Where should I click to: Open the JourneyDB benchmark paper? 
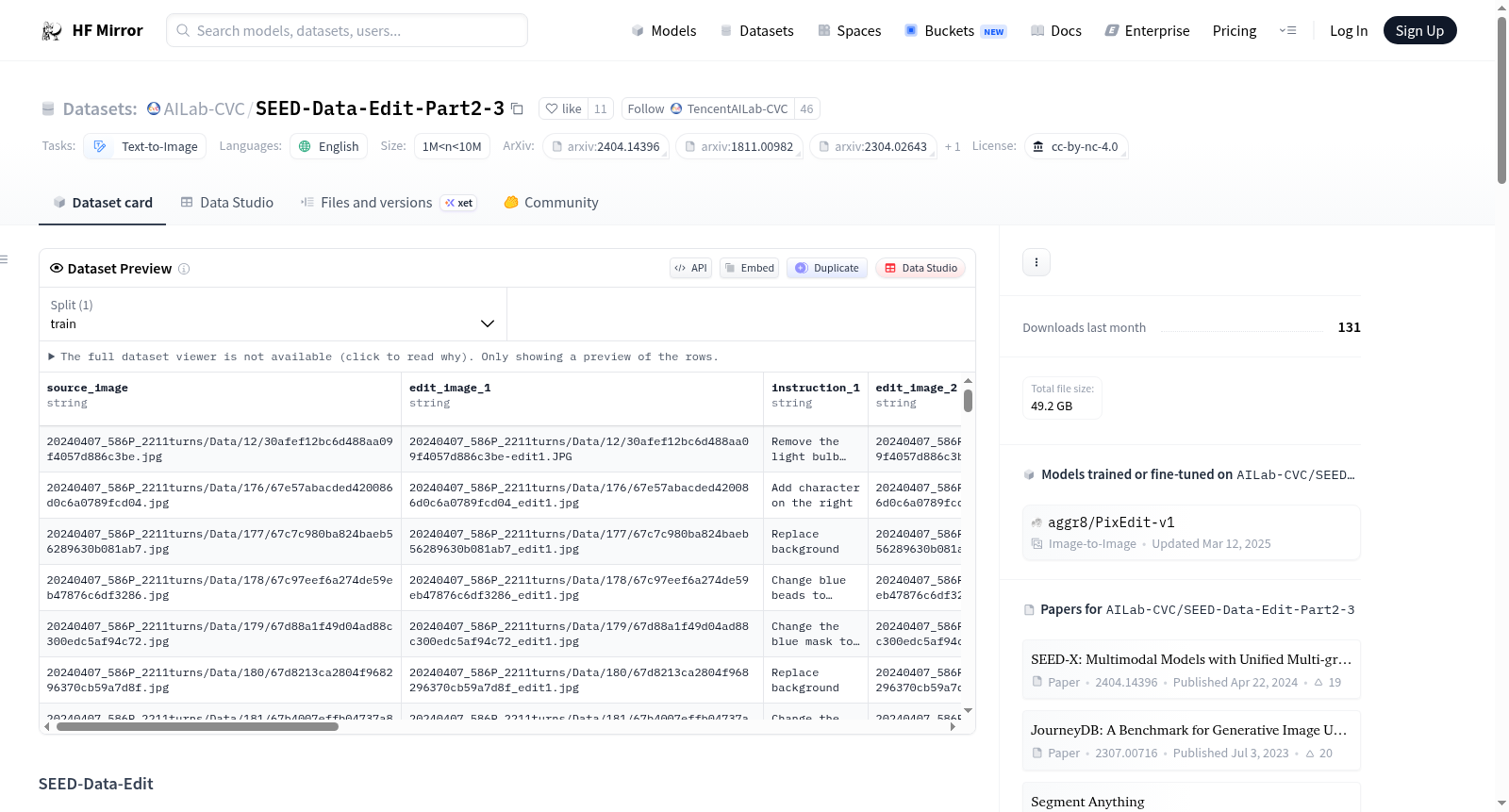(1191, 740)
